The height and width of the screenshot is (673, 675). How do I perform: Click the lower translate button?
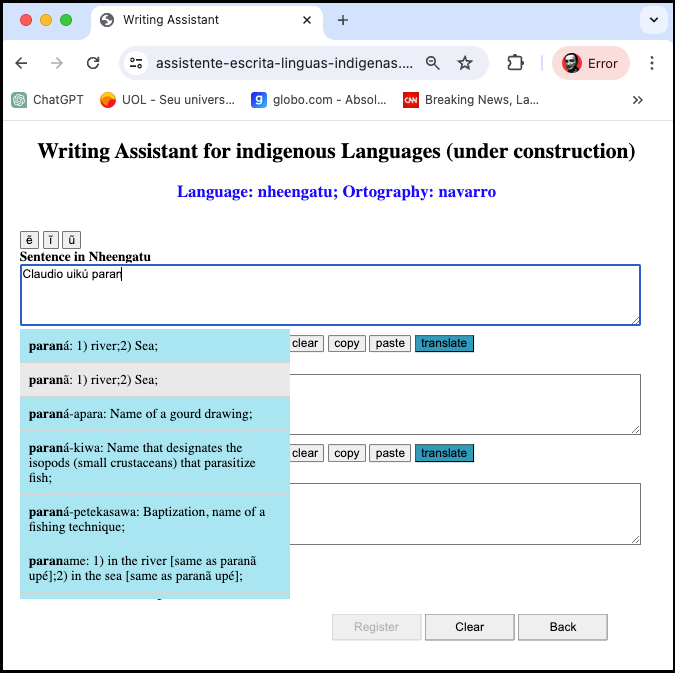click(x=444, y=453)
